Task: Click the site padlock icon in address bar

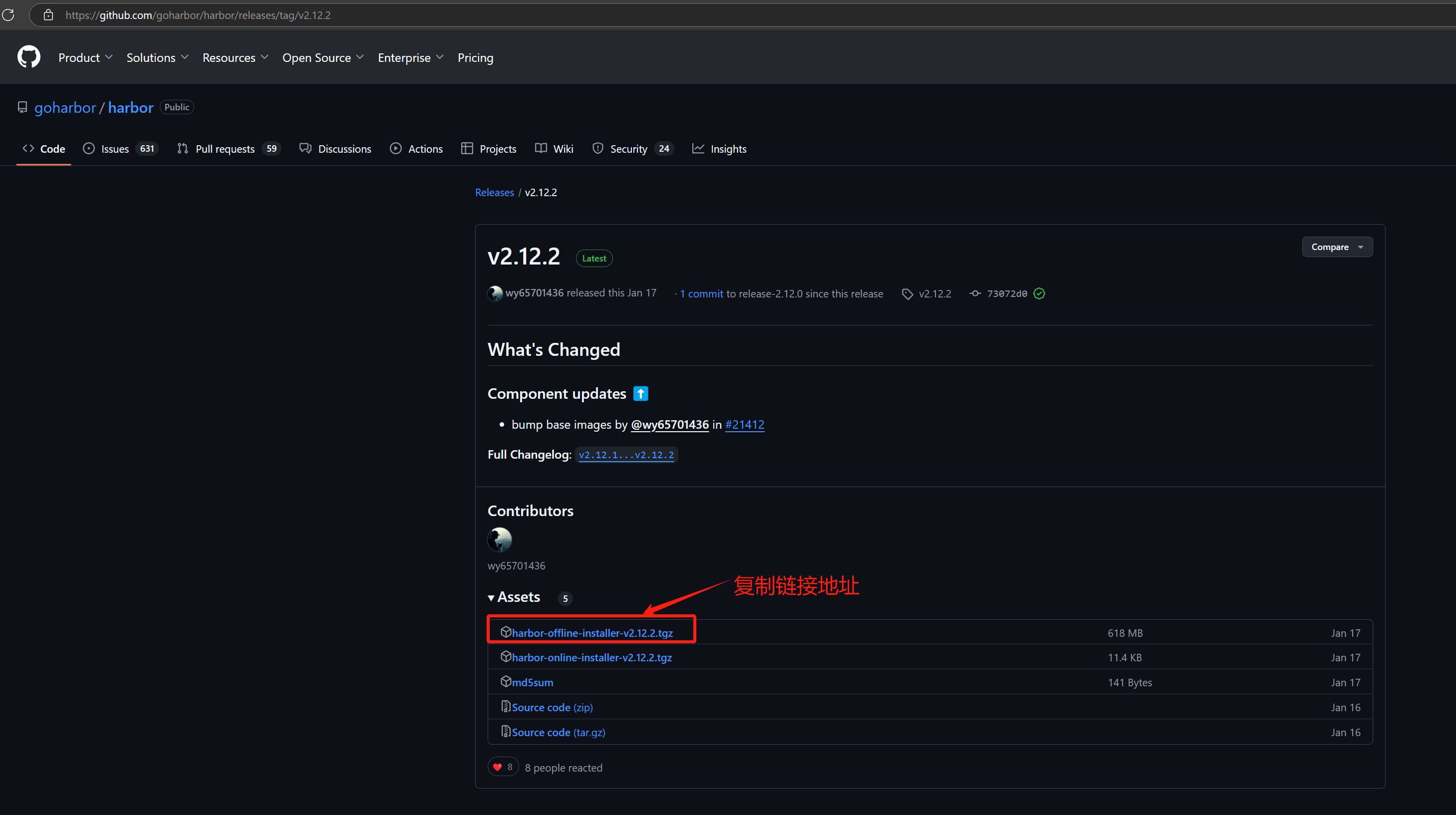Action: click(48, 15)
